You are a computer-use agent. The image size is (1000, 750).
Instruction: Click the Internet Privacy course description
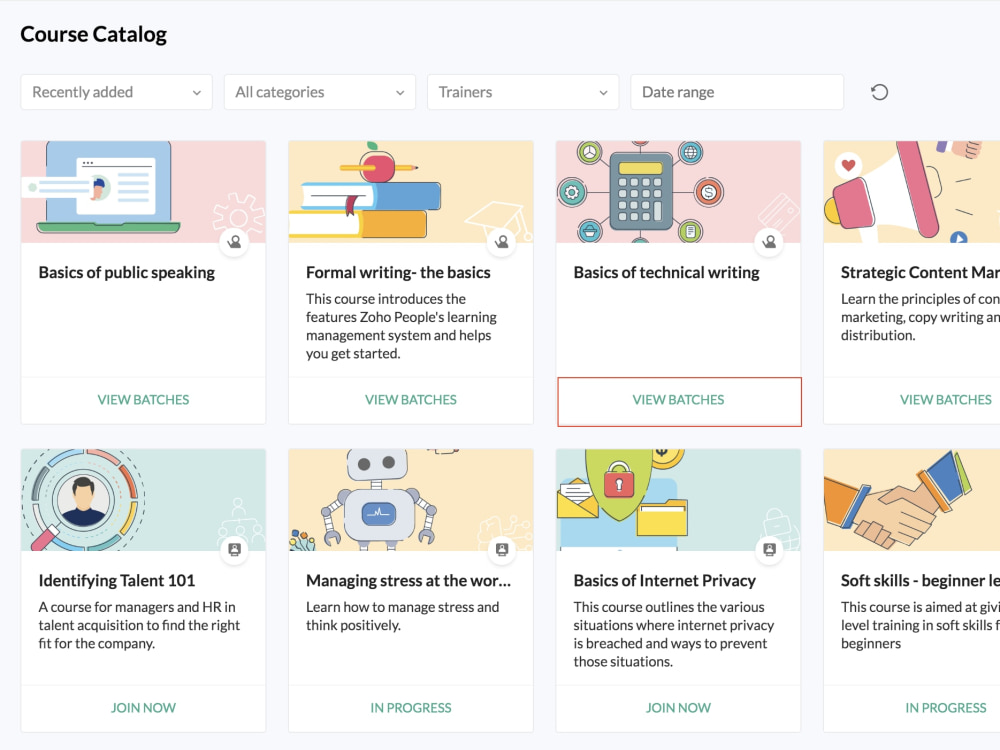pos(673,635)
